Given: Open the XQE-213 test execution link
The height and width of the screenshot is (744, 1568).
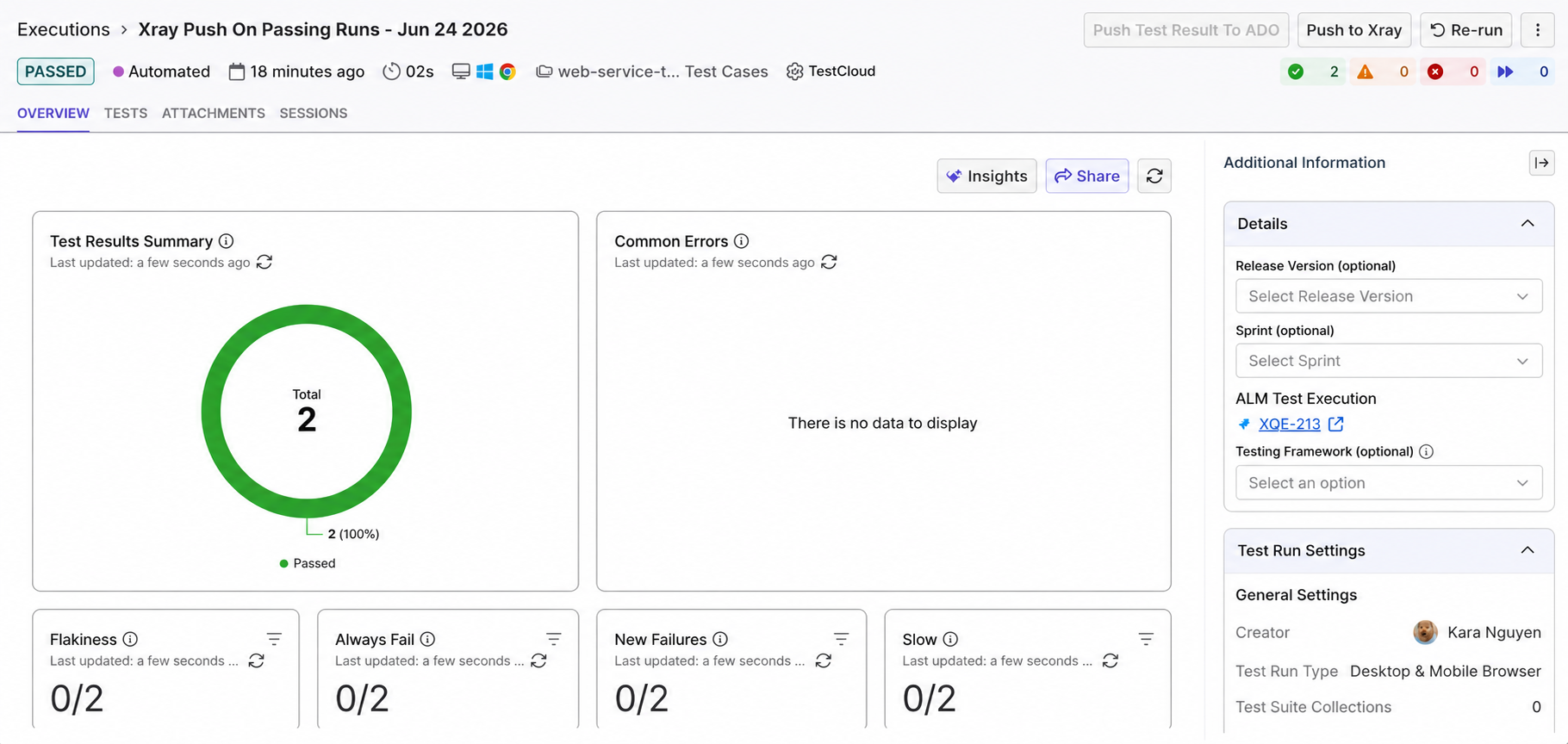Looking at the screenshot, I should [x=1290, y=424].
